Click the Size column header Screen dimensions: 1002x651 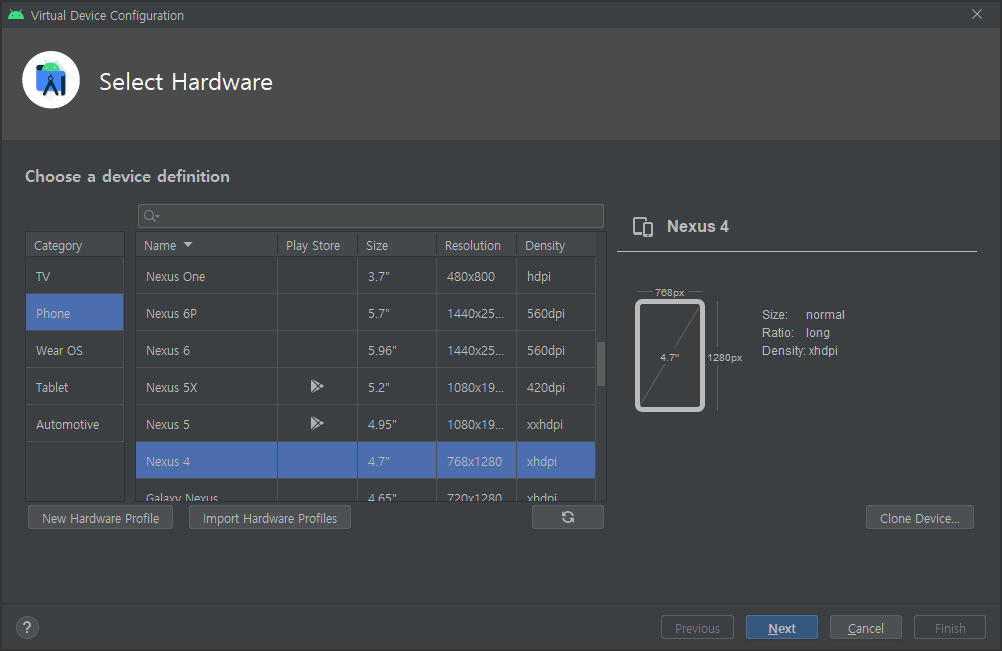pos(397,245)
